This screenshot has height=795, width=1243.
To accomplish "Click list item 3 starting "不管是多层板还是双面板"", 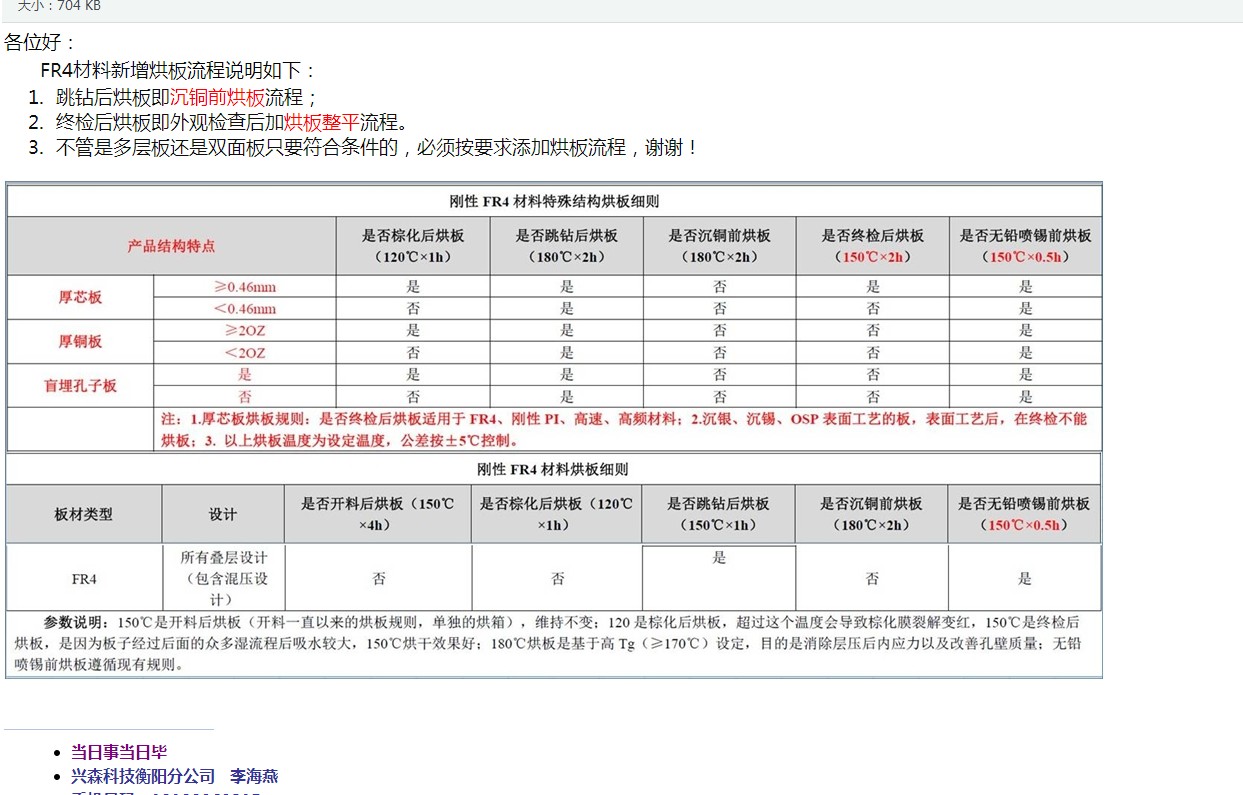I will click(x=376, y=148).
